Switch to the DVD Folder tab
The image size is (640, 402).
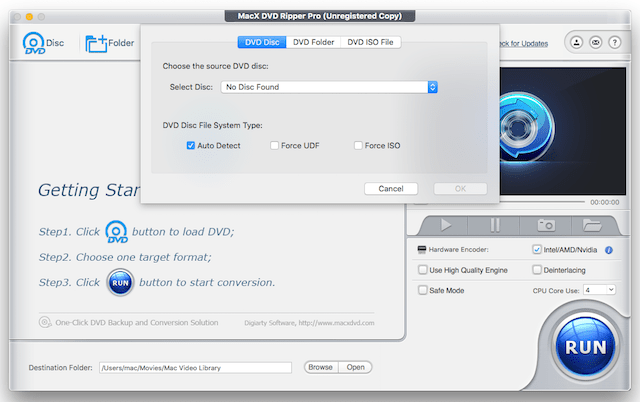pyautogui.click(x=313, y=42)
